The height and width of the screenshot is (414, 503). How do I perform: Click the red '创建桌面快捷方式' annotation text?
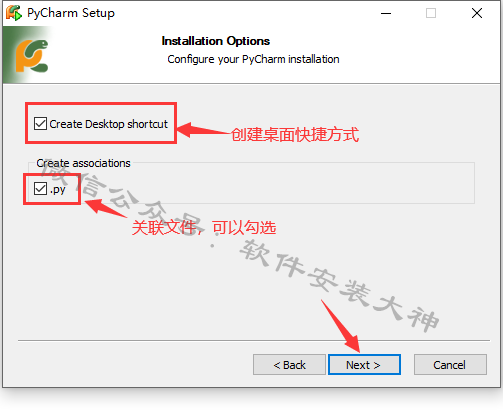tap(295, 135)
